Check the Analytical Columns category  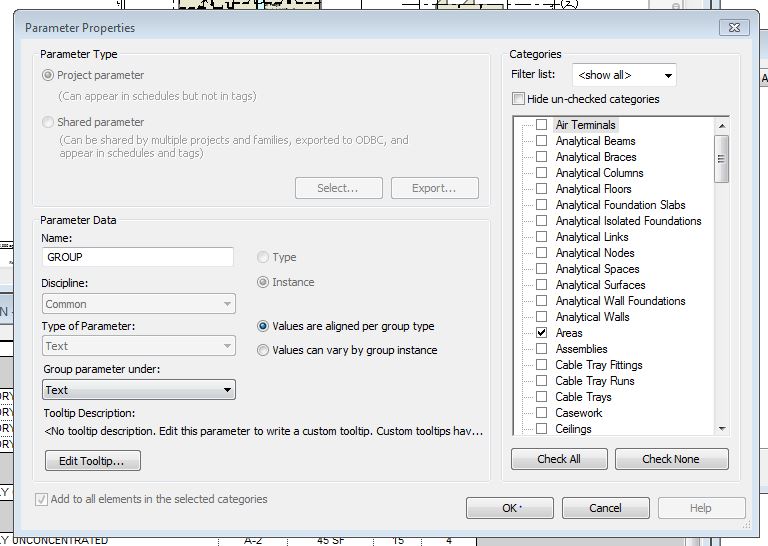pyautogui.click(x=541, y=172)
